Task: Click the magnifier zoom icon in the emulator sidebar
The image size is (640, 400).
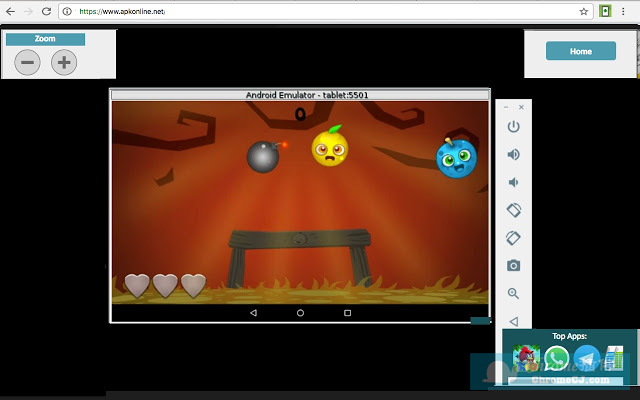Action: click(513, 293)
